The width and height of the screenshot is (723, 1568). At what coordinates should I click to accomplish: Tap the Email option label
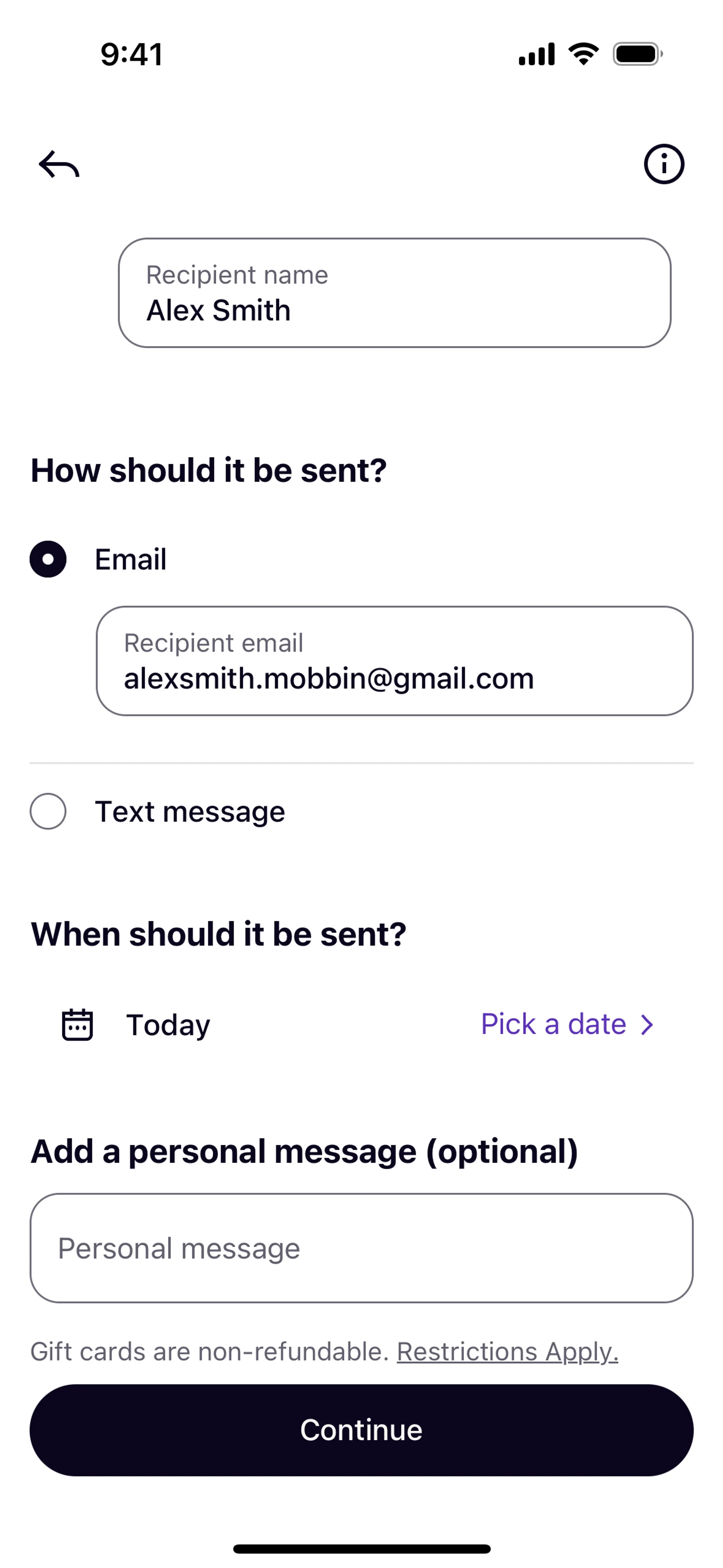pos(130,559)
